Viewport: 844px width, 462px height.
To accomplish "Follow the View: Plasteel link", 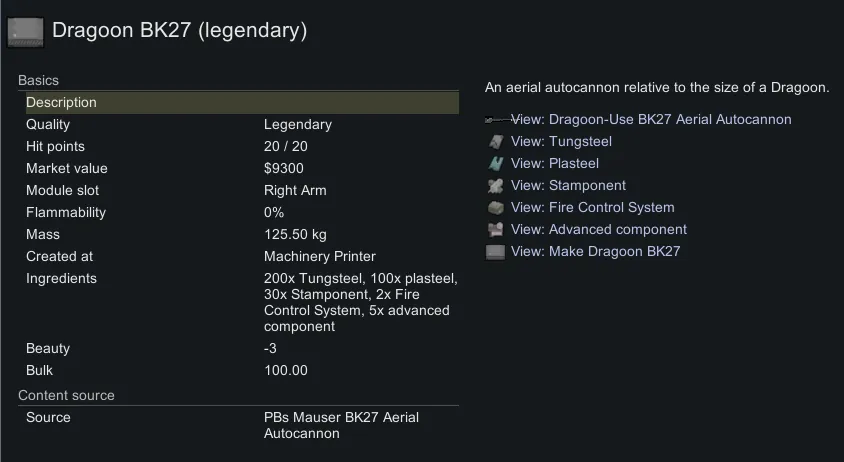I will point(555,164).
